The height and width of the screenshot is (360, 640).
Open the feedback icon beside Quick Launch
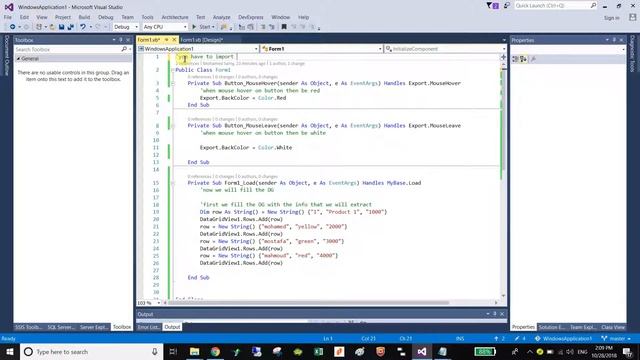click(x=507, y=6)
